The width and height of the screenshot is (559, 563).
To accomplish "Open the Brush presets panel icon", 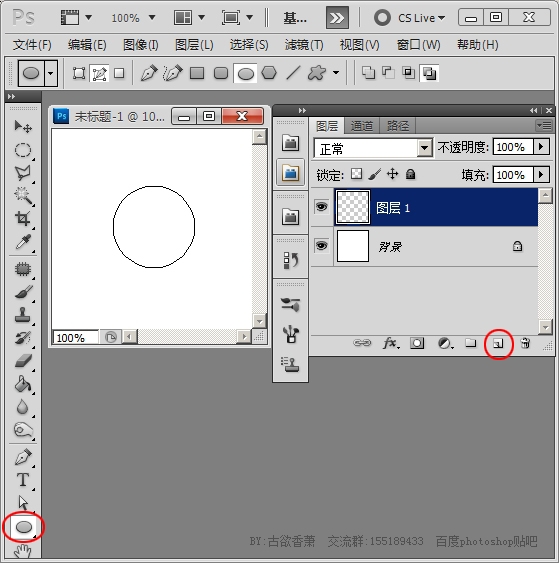I will pyautogui.click(x=291, y=335).
